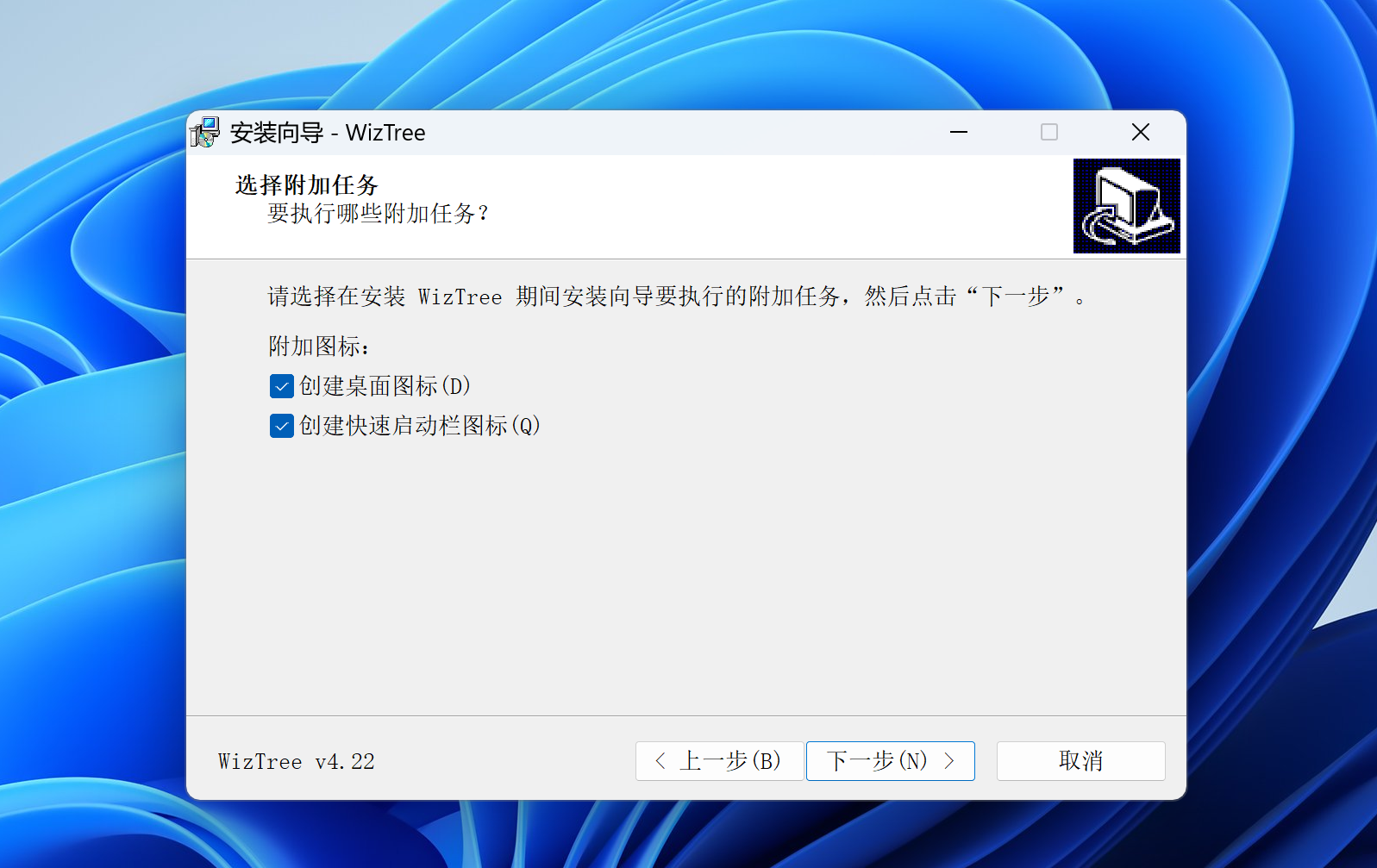The width and height of the screenshot is (1377, 868).
Task: Disable the 创建快速启动栏图标 checkbox
Action: click(282, 426)
